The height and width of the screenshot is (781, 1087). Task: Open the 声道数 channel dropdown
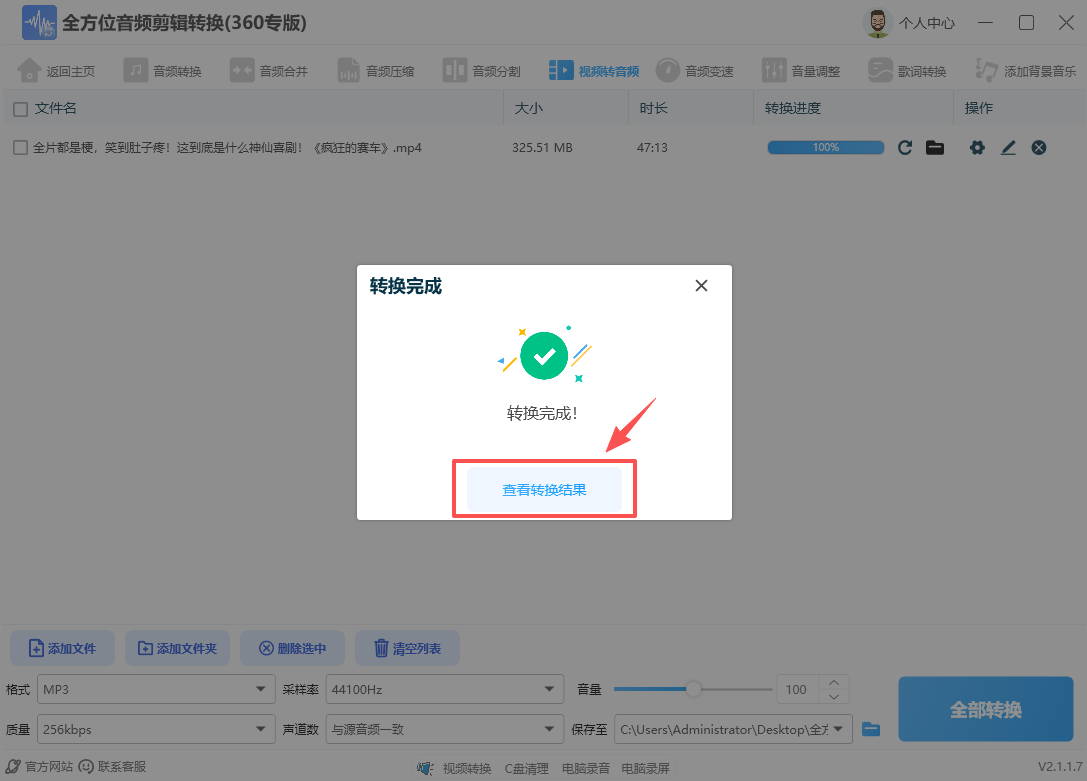(x=445, y=729)
